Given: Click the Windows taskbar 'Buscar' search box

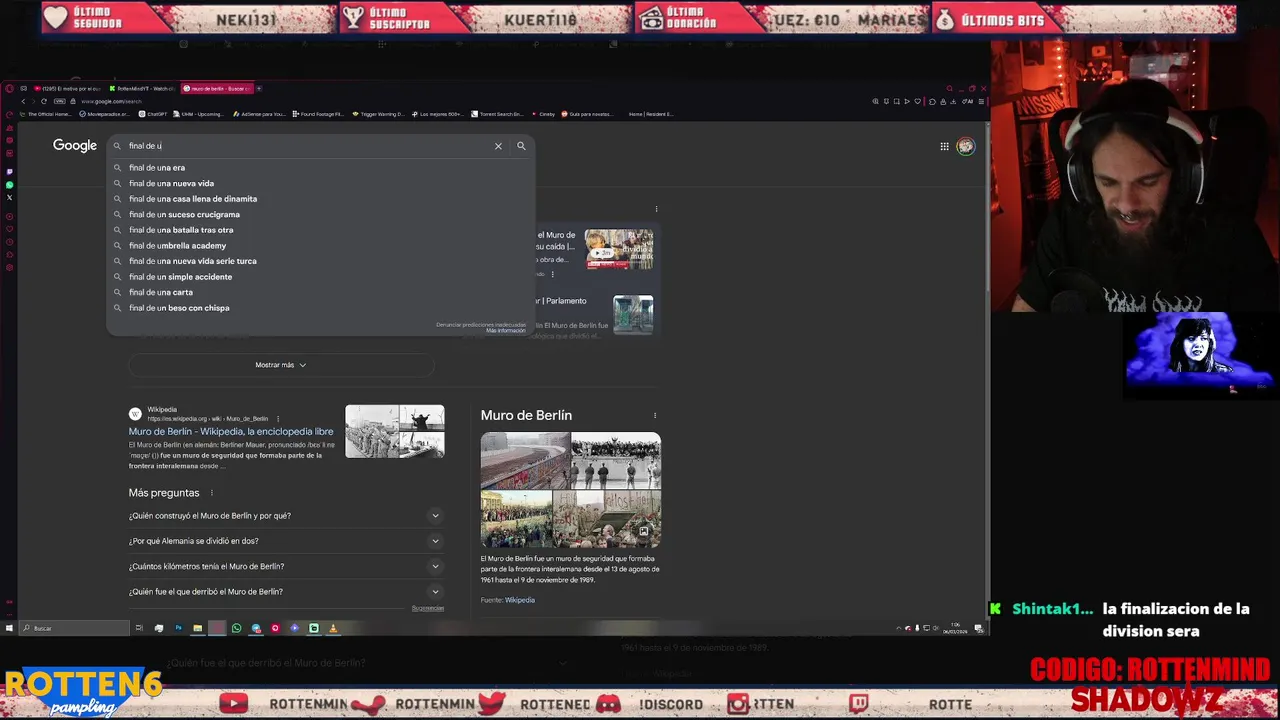Looking at the screenshot, I should point(75,628).
